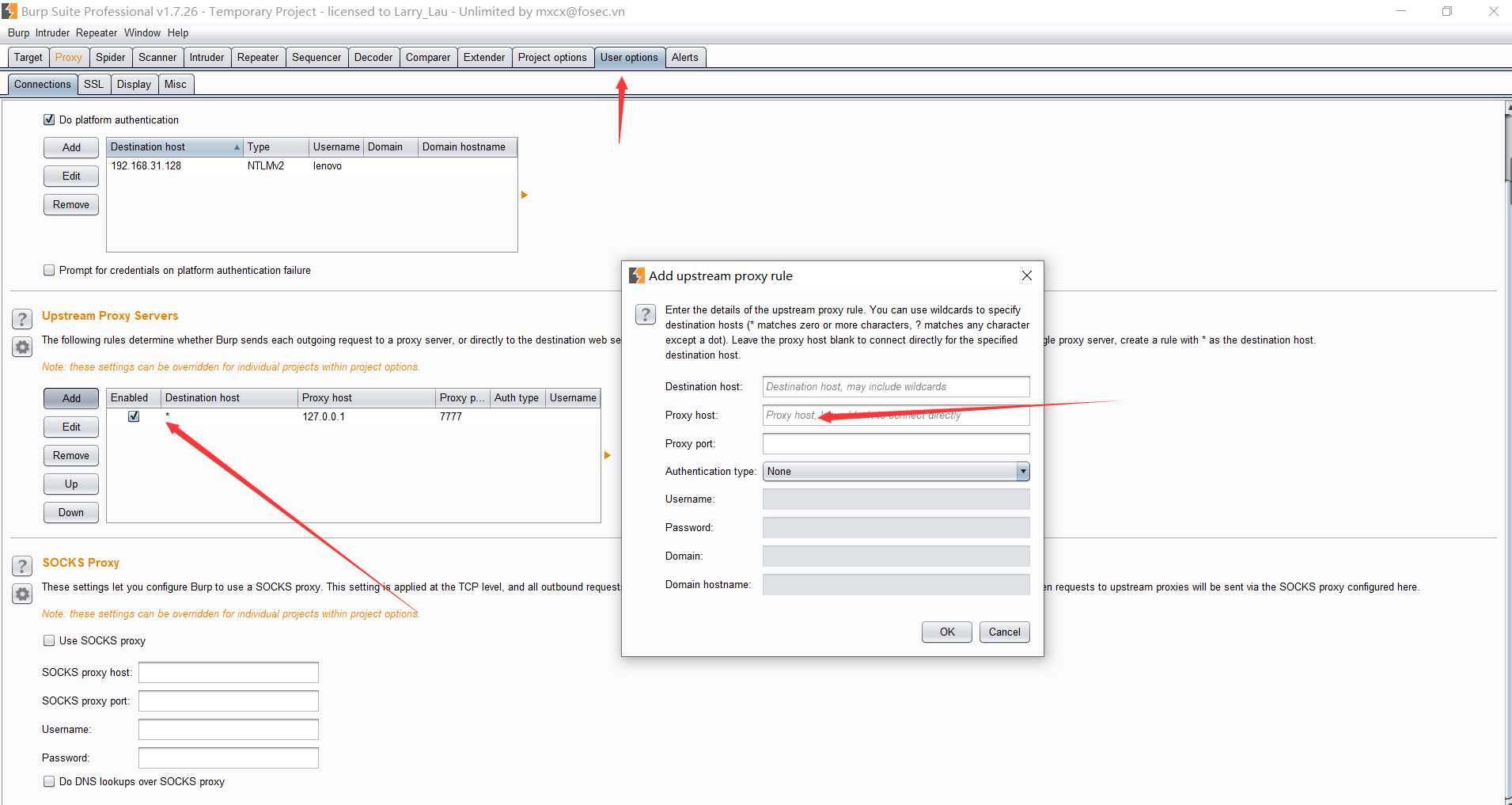Switch to the Spider tab
The height and width of the screenshot is (805, 1512).
coord(111,57)
